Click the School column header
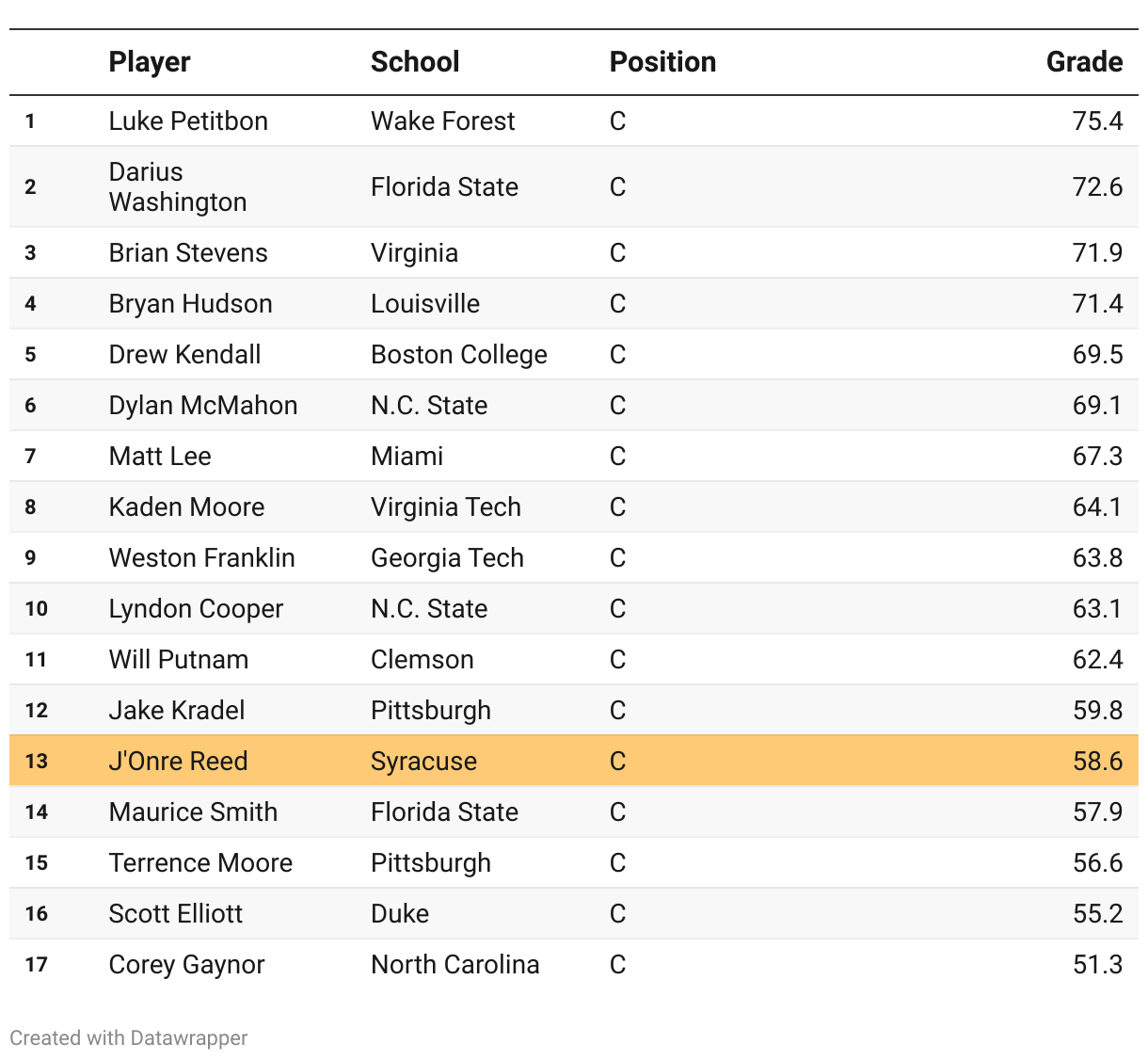Viewport: 1148px width, 1060px height. click(x=415, y=62)
